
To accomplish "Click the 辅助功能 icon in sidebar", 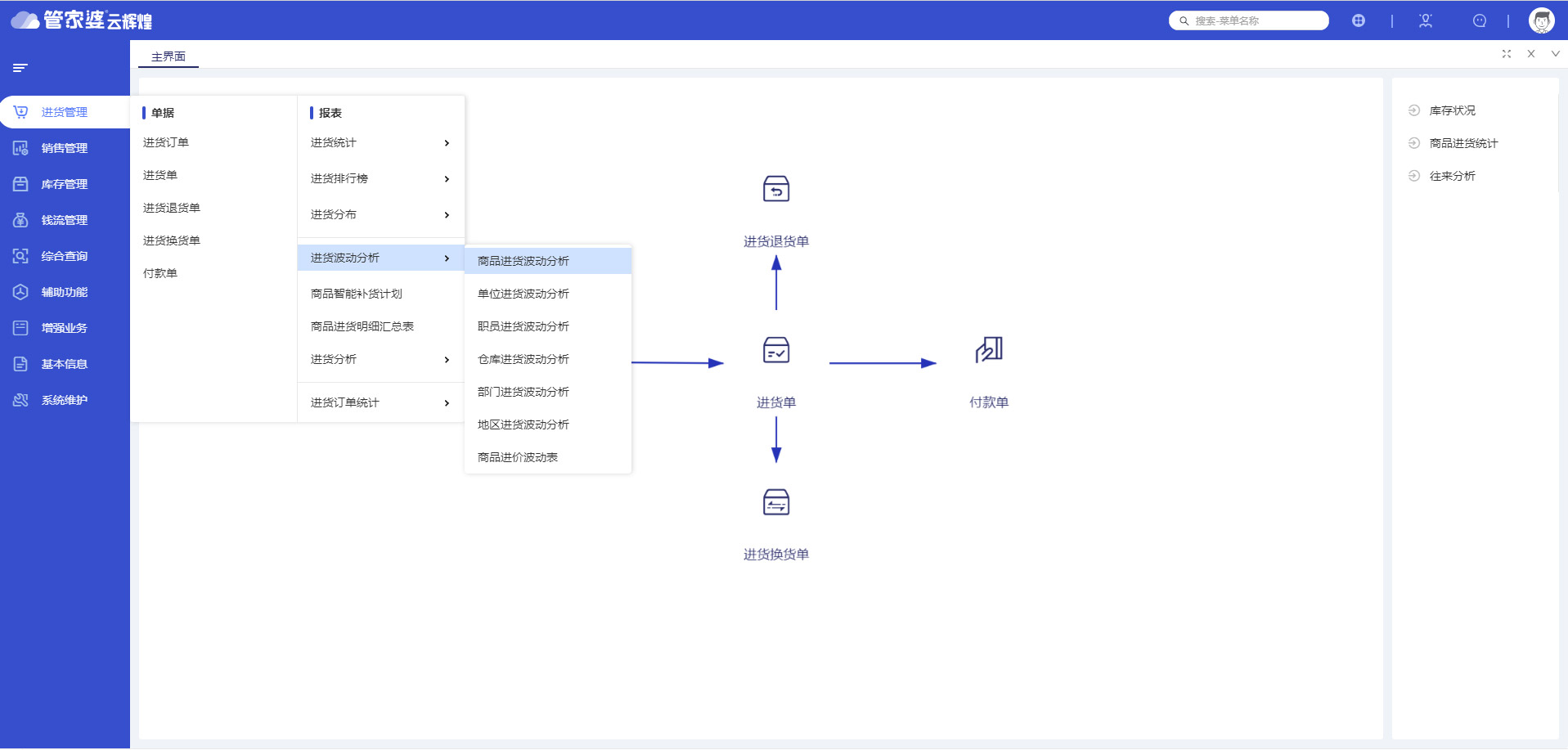I will (20, 292).
